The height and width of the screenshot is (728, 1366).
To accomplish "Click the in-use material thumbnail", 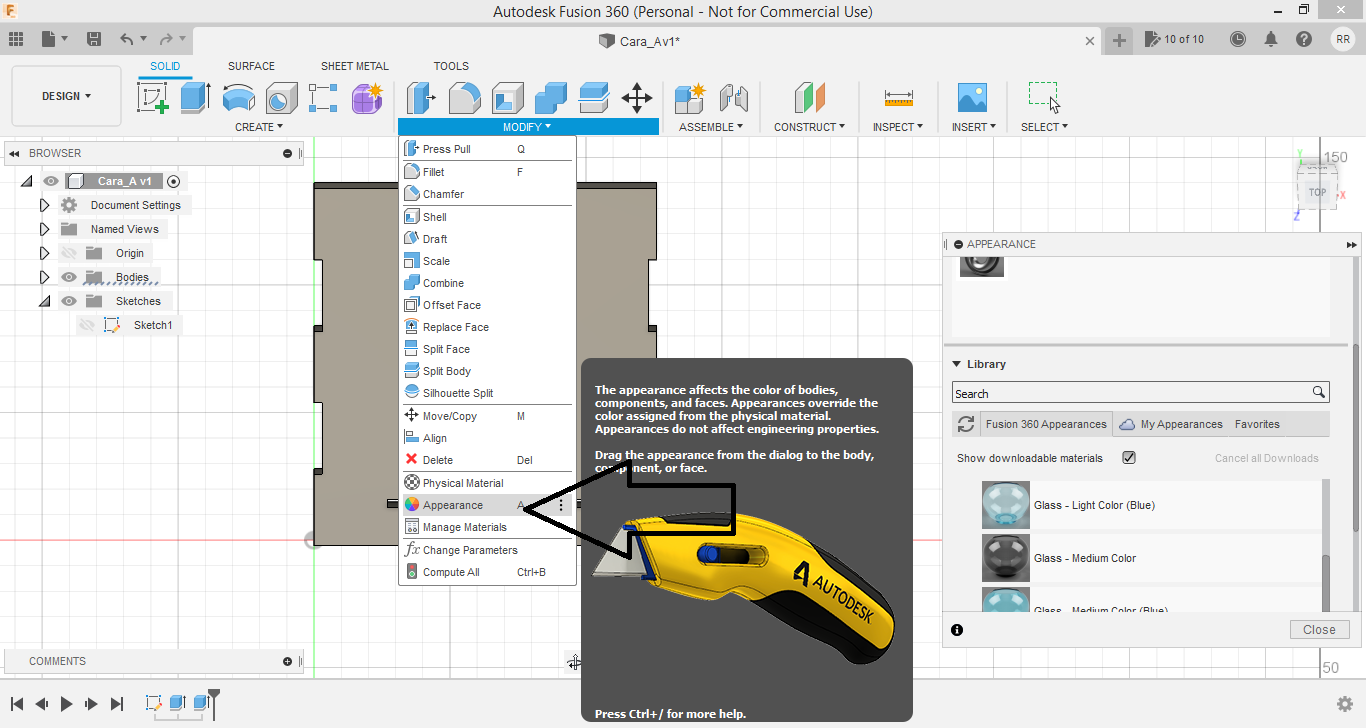I will 981,265.
